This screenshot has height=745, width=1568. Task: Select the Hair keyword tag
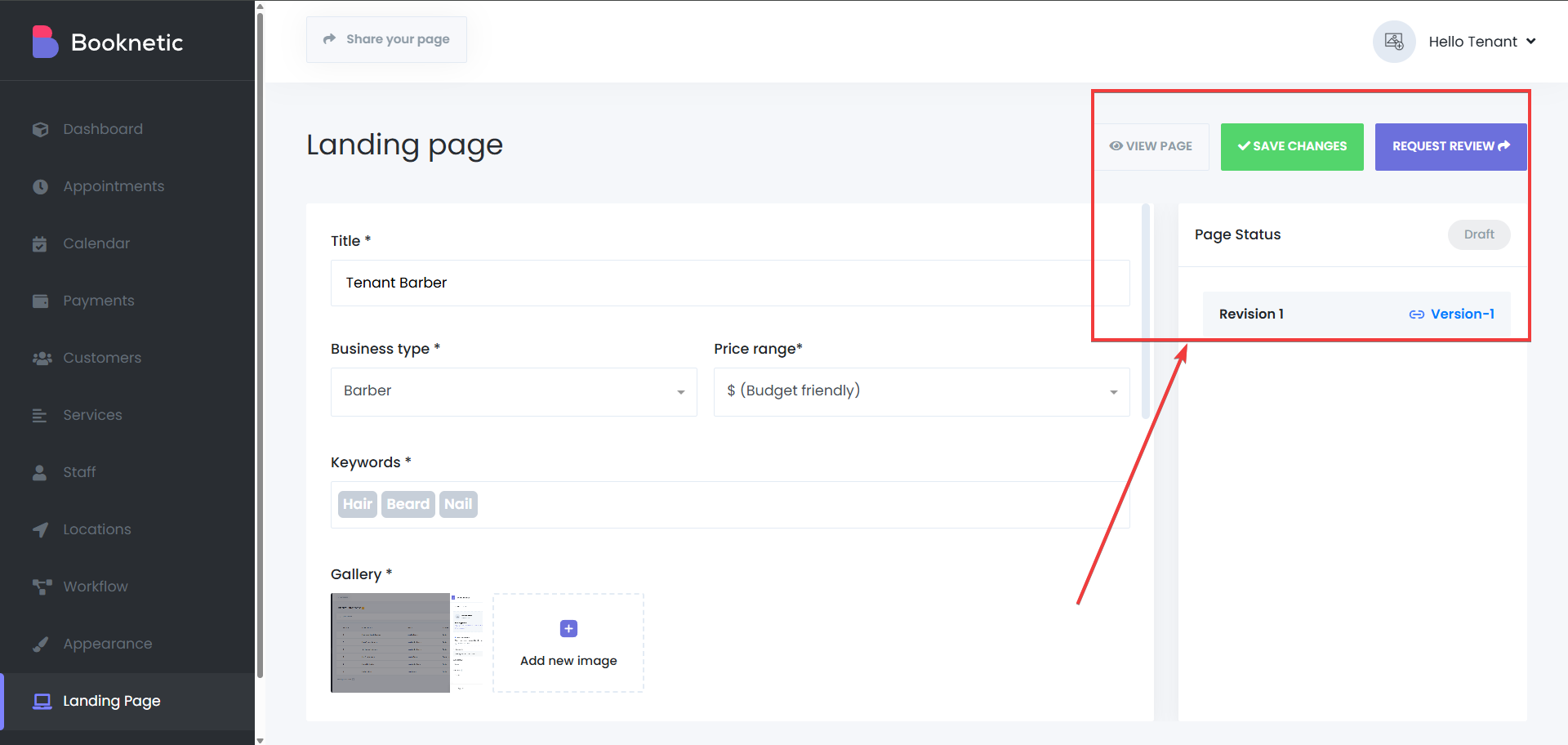pos(358,504)
